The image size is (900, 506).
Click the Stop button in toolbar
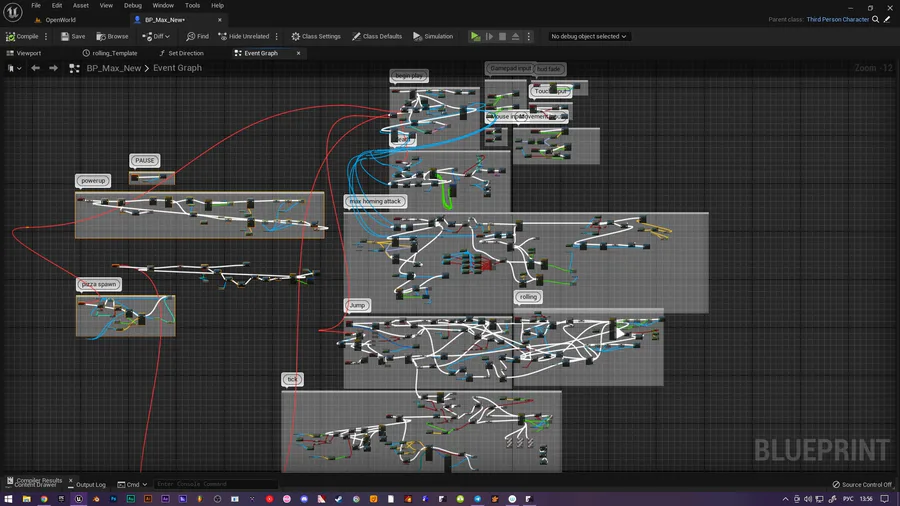click(x=502, y=36)
